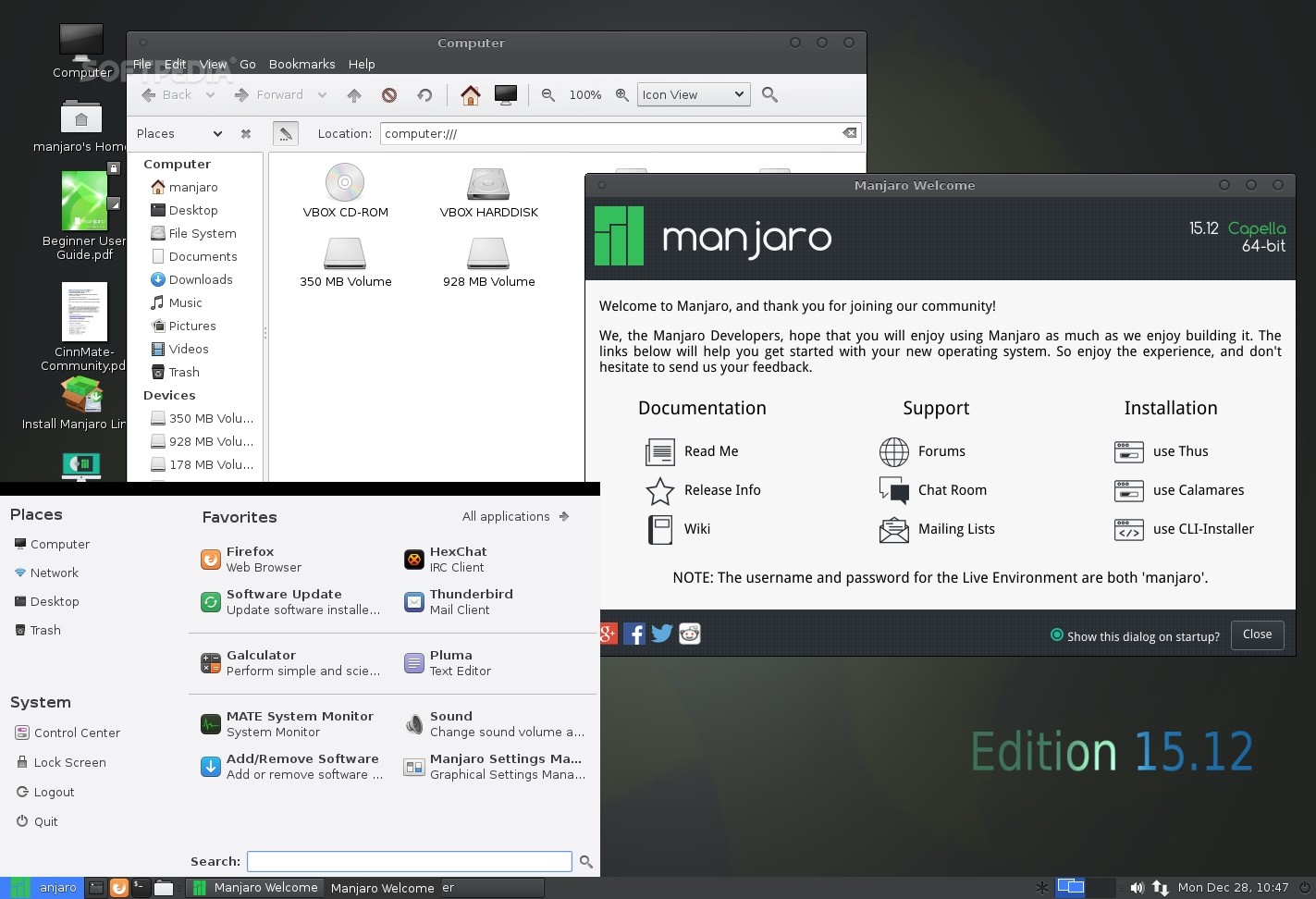Click the network tray icon
Screen dimensions: 1316x899
[x=1160, y=888]
